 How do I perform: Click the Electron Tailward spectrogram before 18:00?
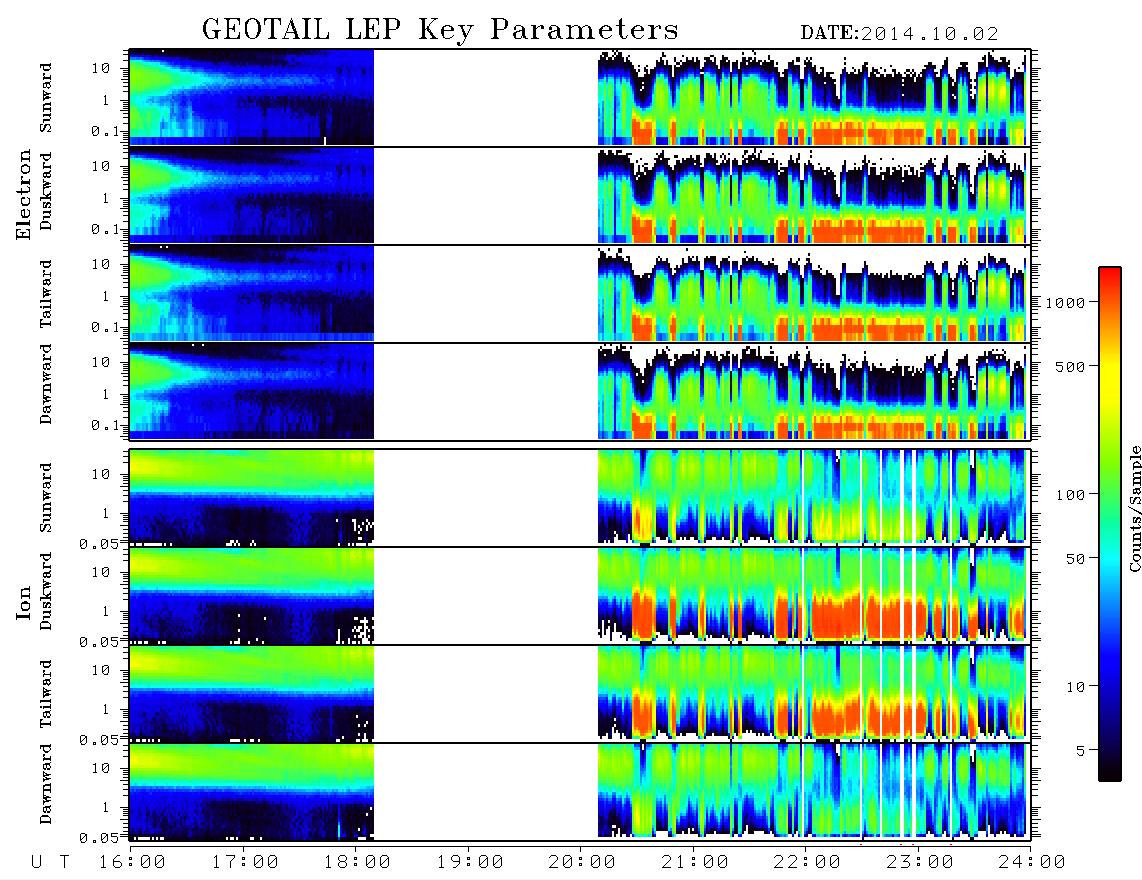click(251, 294)
